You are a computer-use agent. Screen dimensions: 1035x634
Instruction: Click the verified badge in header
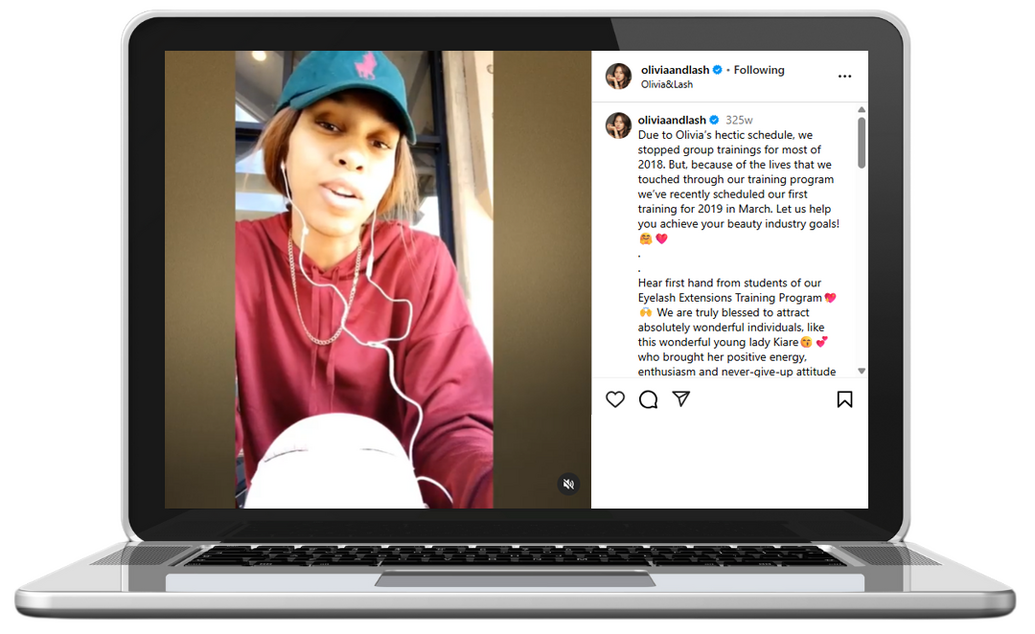pos(718,69)
